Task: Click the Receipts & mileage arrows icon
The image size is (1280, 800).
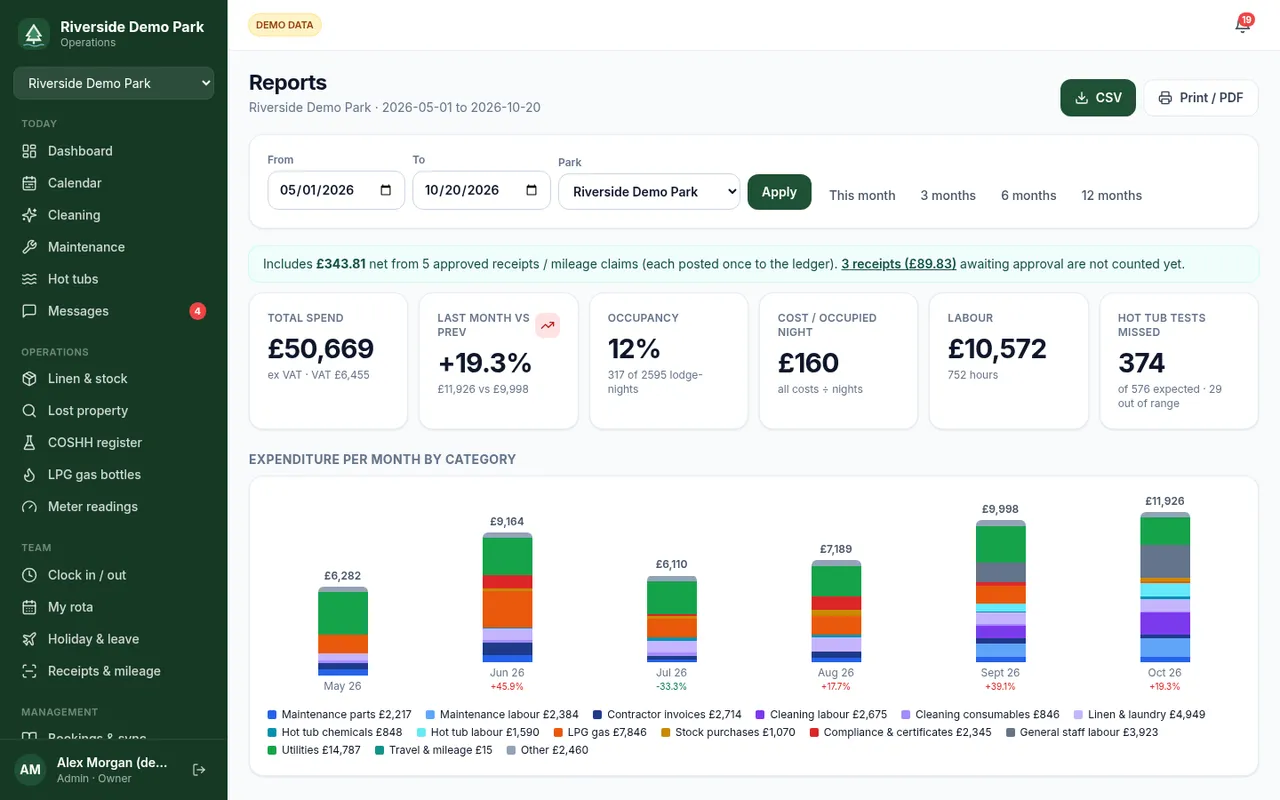Action: pos(29,671)
